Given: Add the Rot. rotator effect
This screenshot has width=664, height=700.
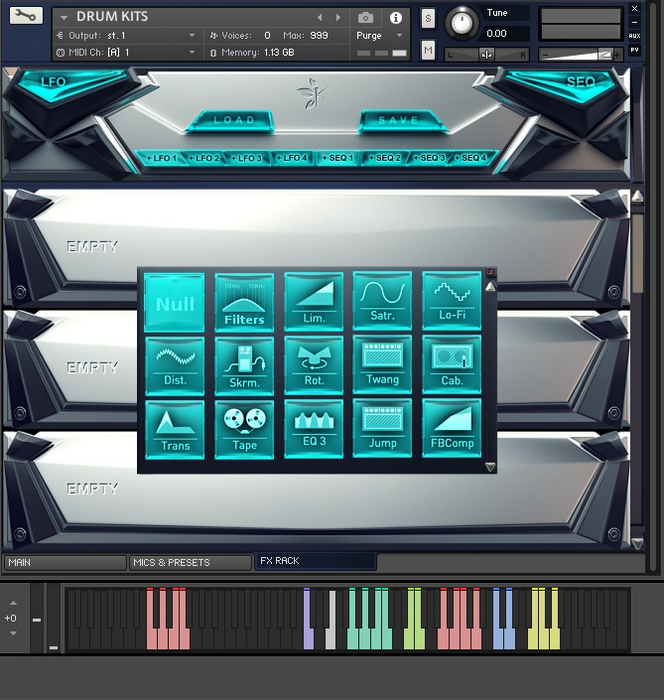Looking at the screenshot, I should (313, 365).
